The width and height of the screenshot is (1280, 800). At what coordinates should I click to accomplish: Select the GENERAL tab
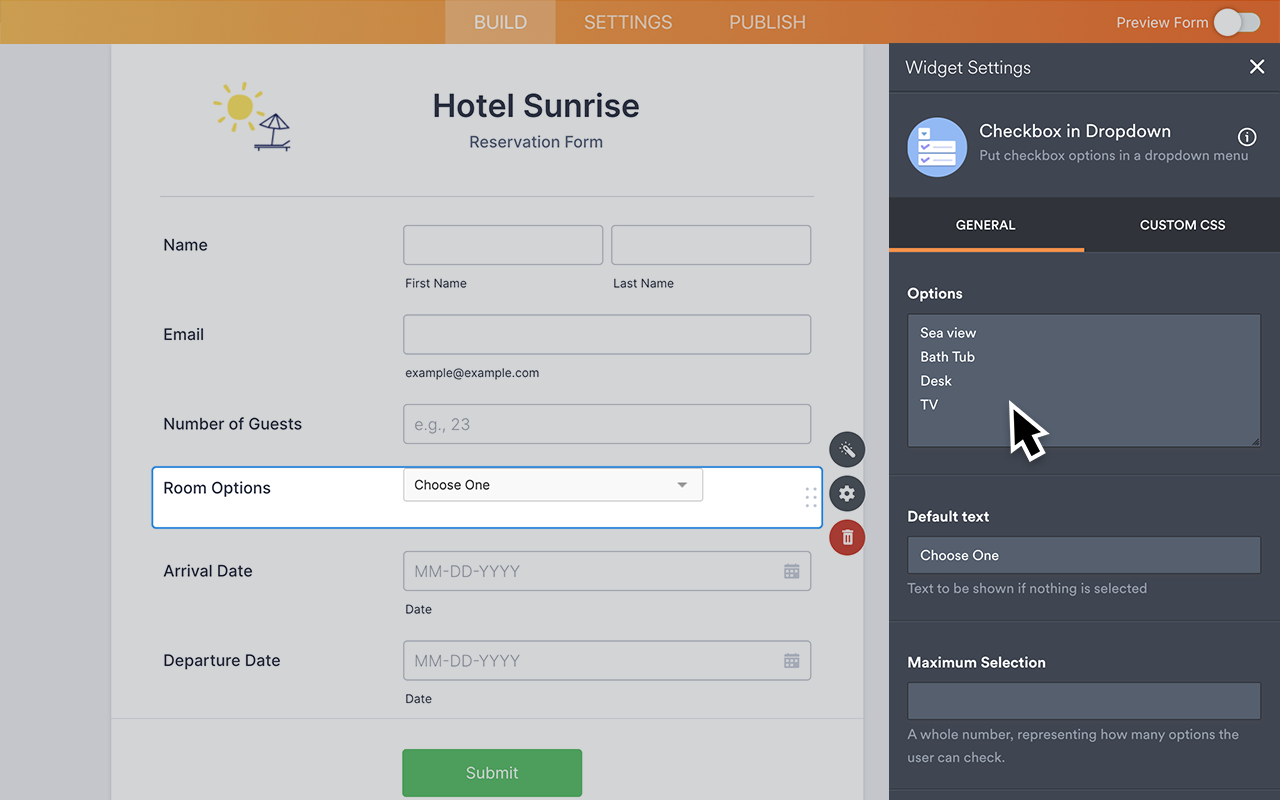(985, 225)
